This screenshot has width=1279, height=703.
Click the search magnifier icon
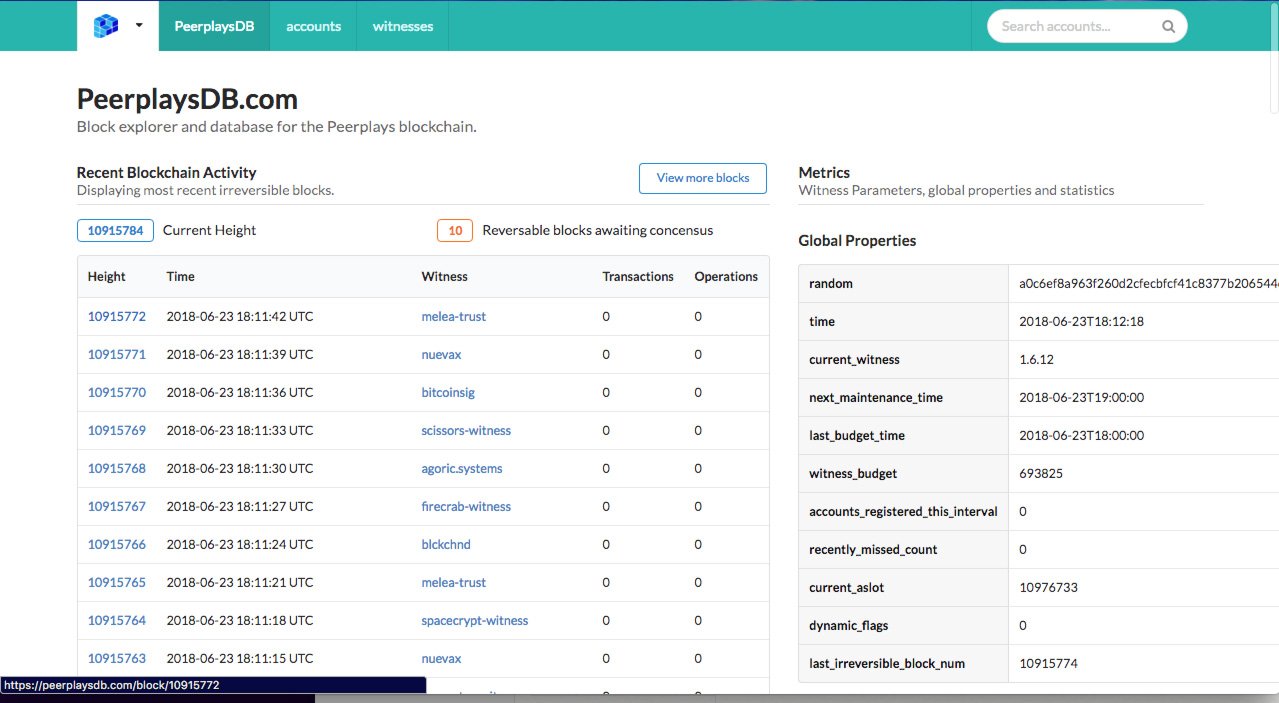click(1168, 27)
